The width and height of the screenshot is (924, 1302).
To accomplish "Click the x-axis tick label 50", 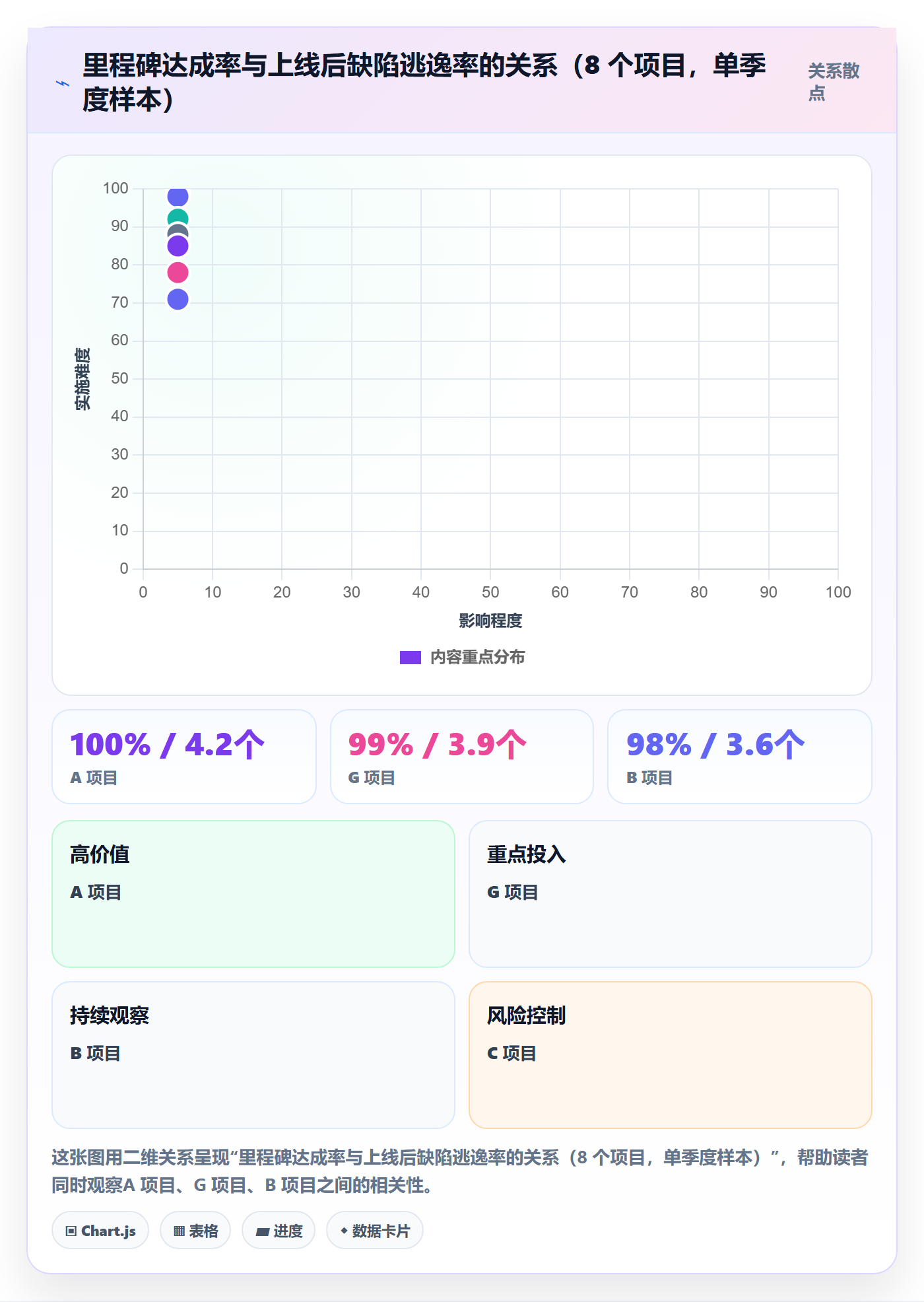I will click(x=490, y=592).
